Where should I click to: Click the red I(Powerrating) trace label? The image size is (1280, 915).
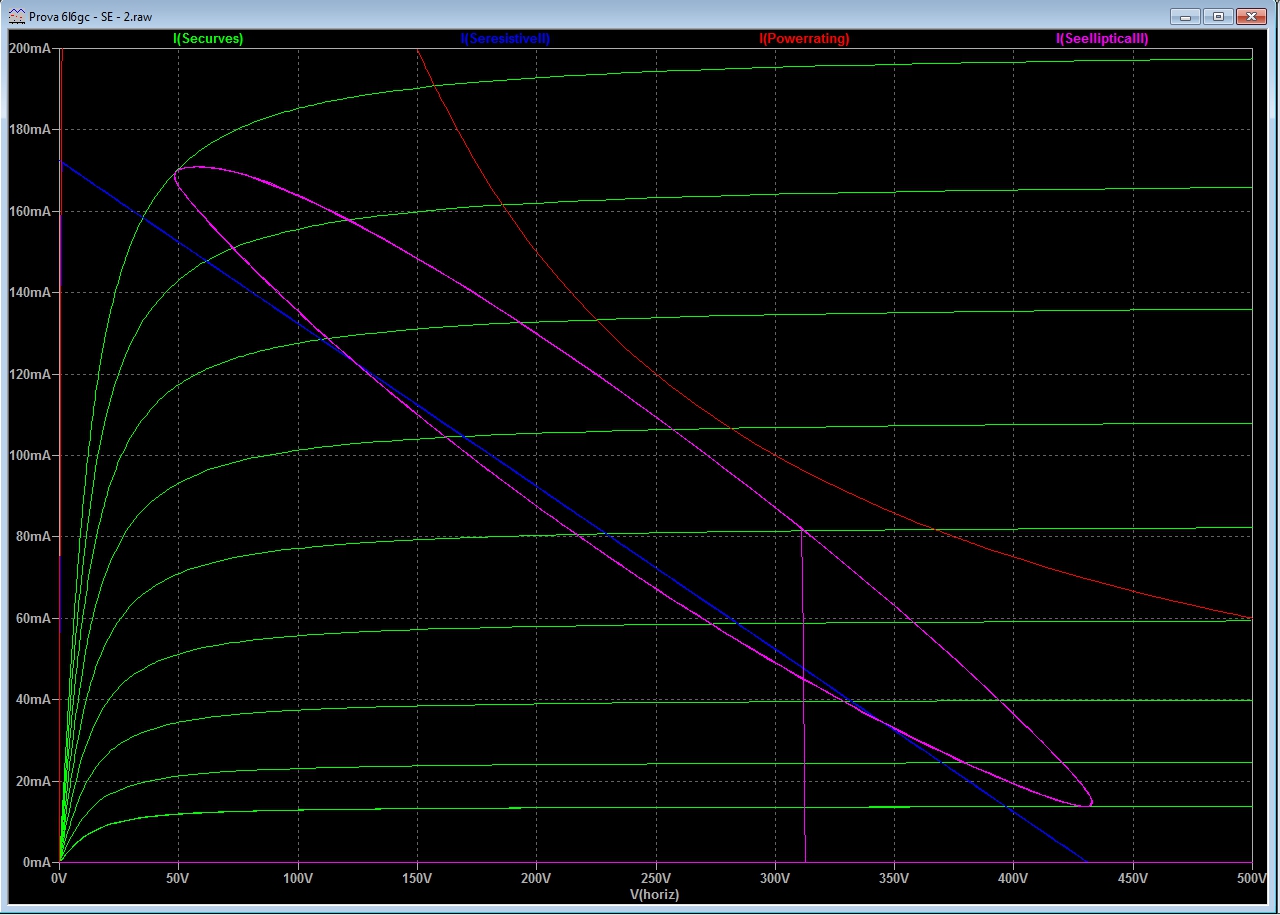(804, 39)
